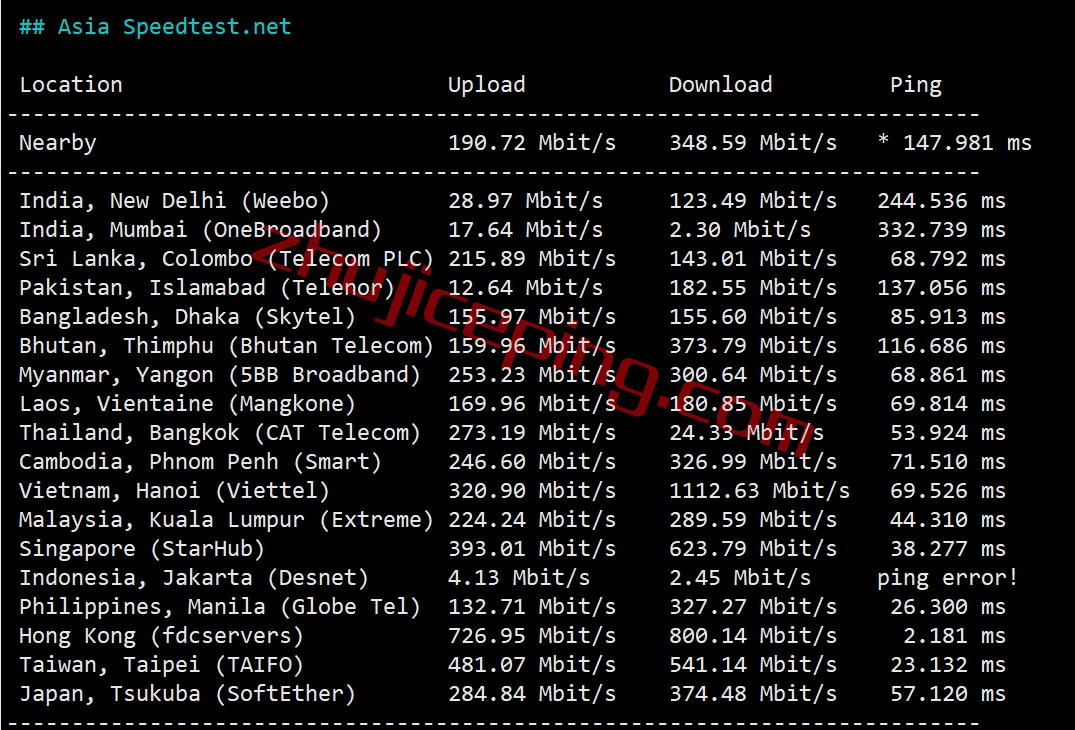Select the Nearby row label
This screenshot has width=1075, height=730.
point(58,143)
